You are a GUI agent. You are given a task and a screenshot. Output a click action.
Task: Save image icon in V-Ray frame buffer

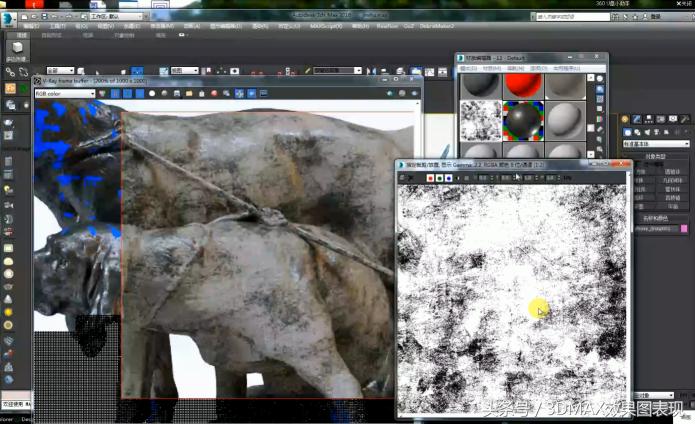tap(177, 93)
